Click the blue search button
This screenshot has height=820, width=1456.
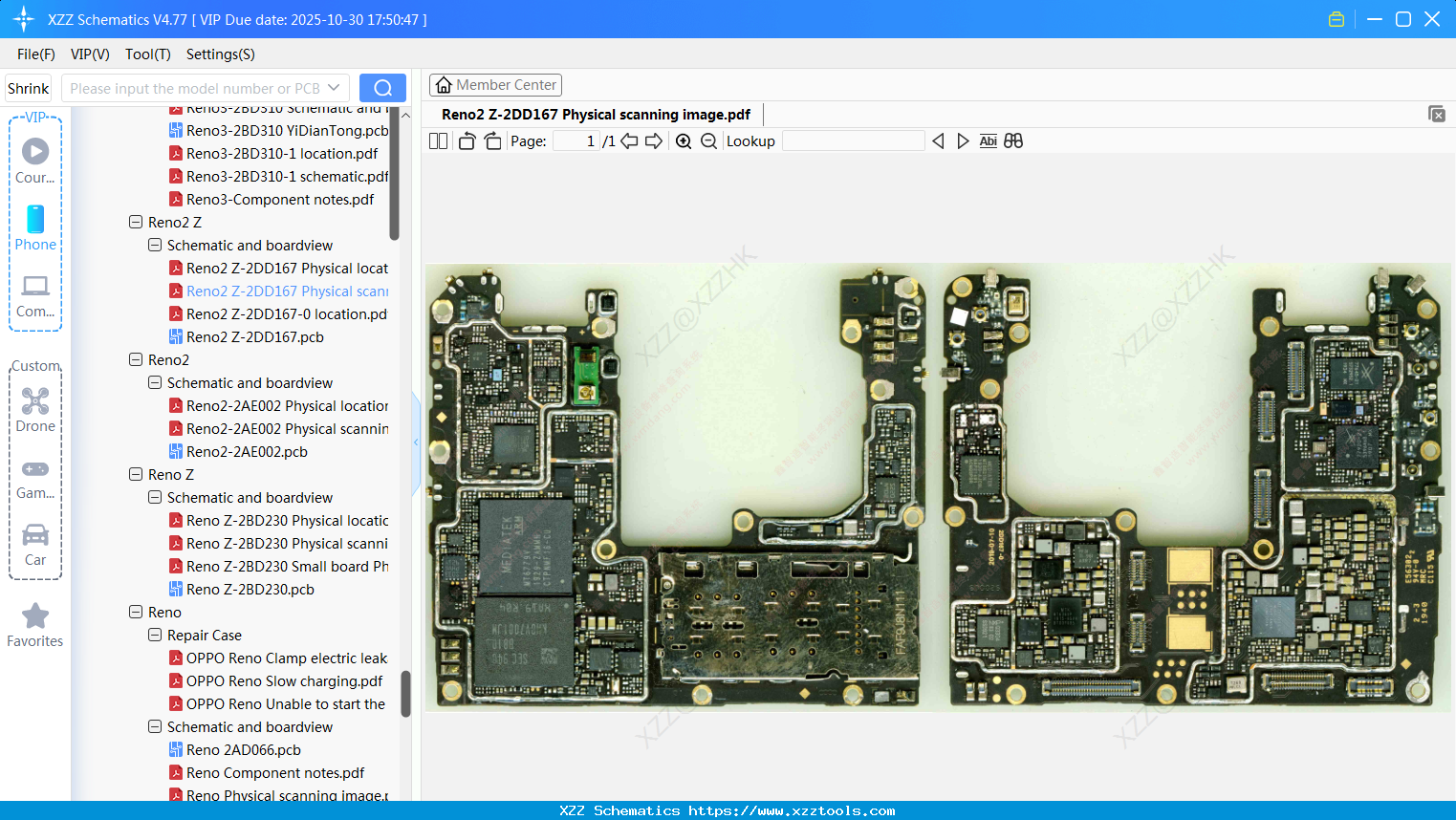click(382, 88)
